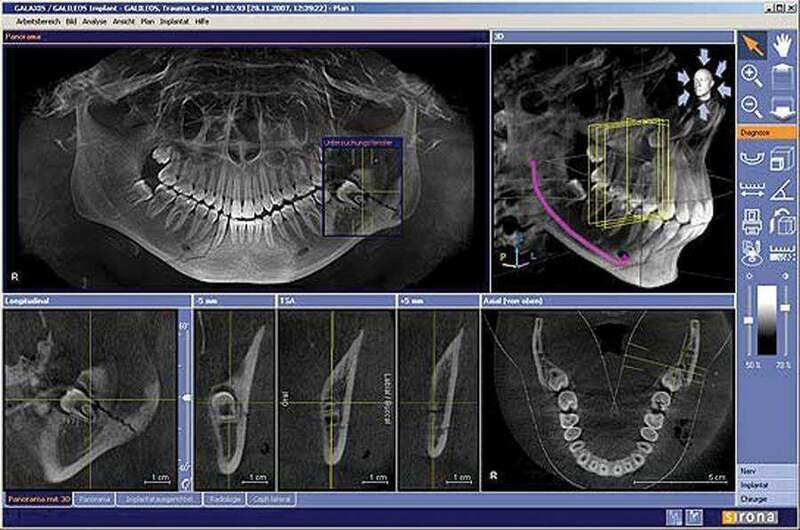The image size is (800, 530).
Task: Open the Arbeitsbereich menu
Action: point(38,22)
